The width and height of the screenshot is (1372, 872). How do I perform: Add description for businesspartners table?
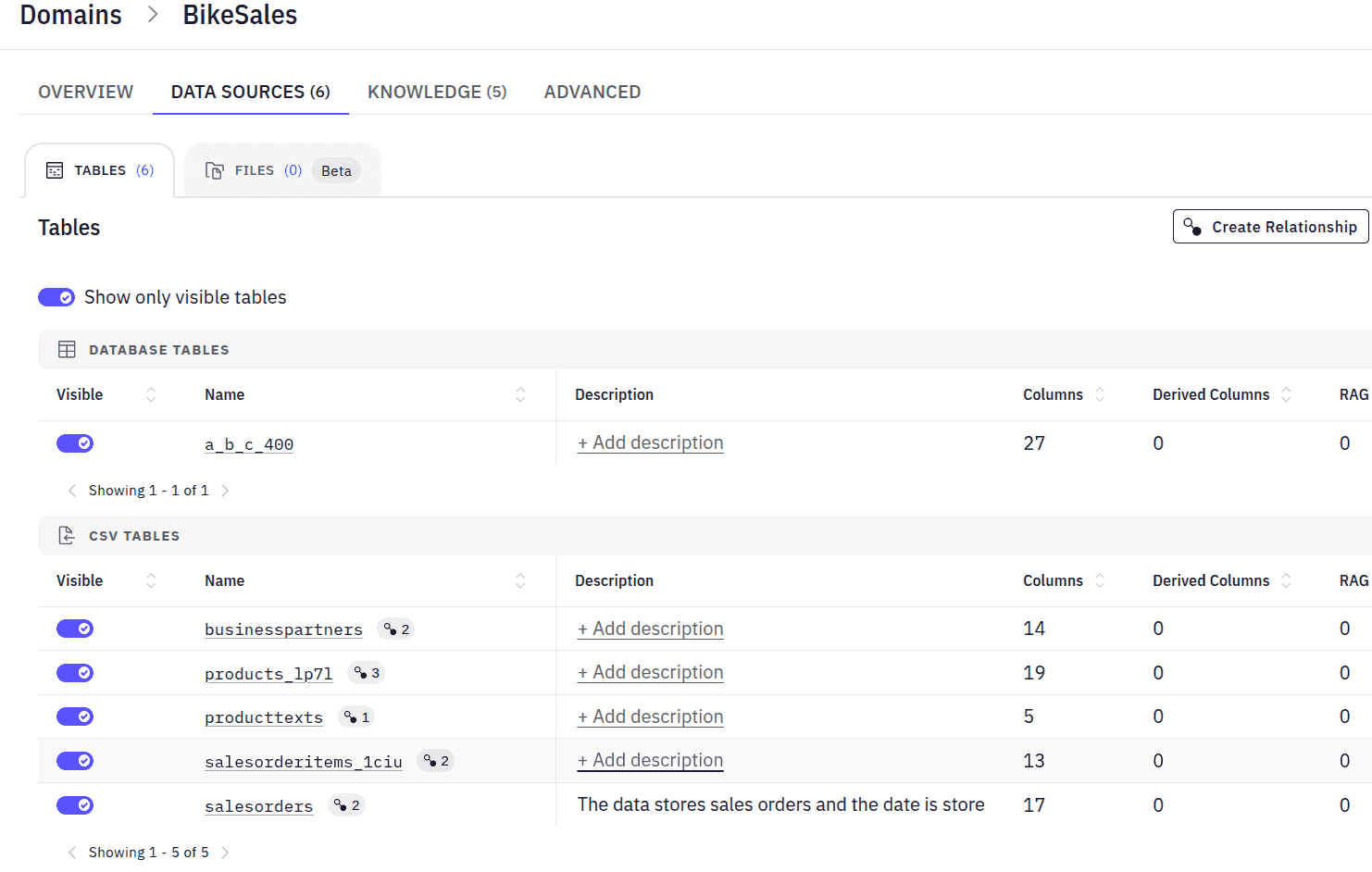coord(650,629)
